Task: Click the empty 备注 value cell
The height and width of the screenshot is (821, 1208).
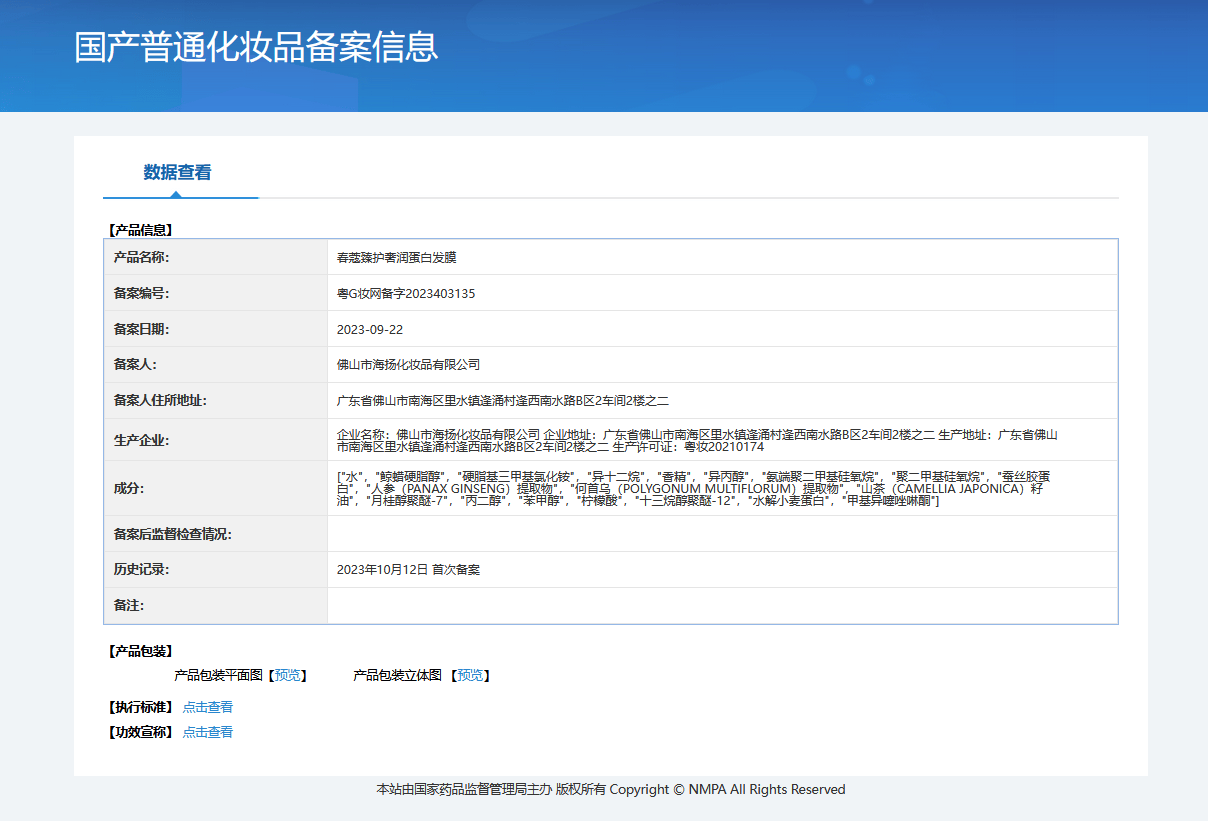Action: click(721, 606)
